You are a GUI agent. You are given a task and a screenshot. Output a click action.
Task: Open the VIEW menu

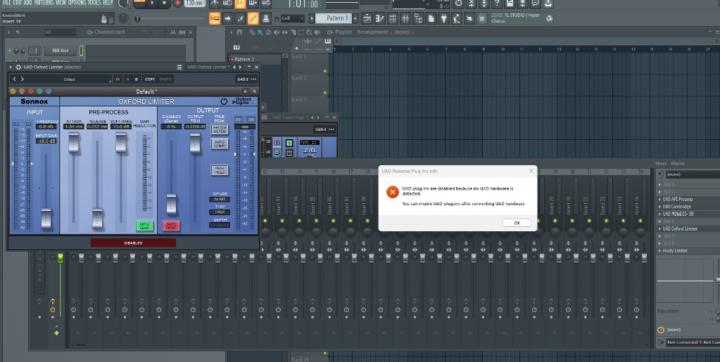click(x=61, y=3)
